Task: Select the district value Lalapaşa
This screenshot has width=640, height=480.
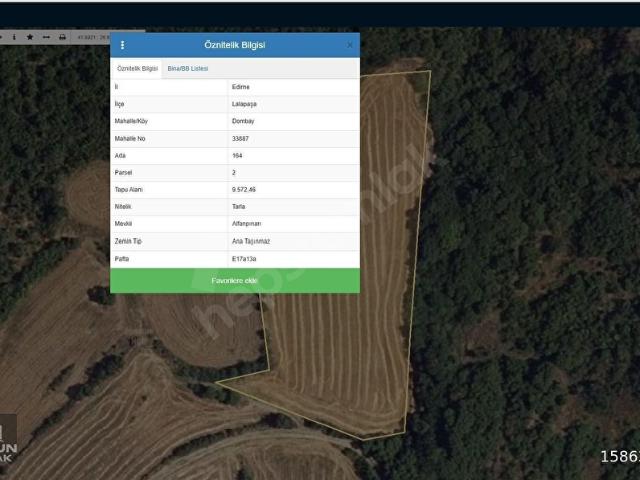Action: tap(244, 104)
